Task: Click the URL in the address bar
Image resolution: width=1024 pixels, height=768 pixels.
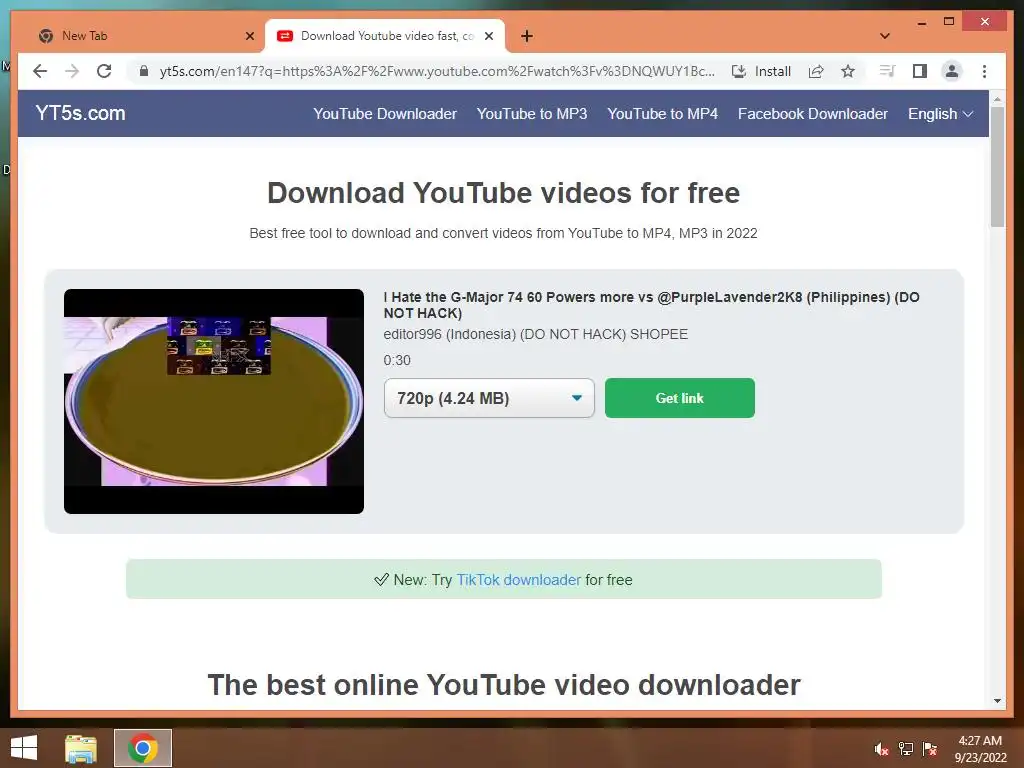Action: (437, 71)
